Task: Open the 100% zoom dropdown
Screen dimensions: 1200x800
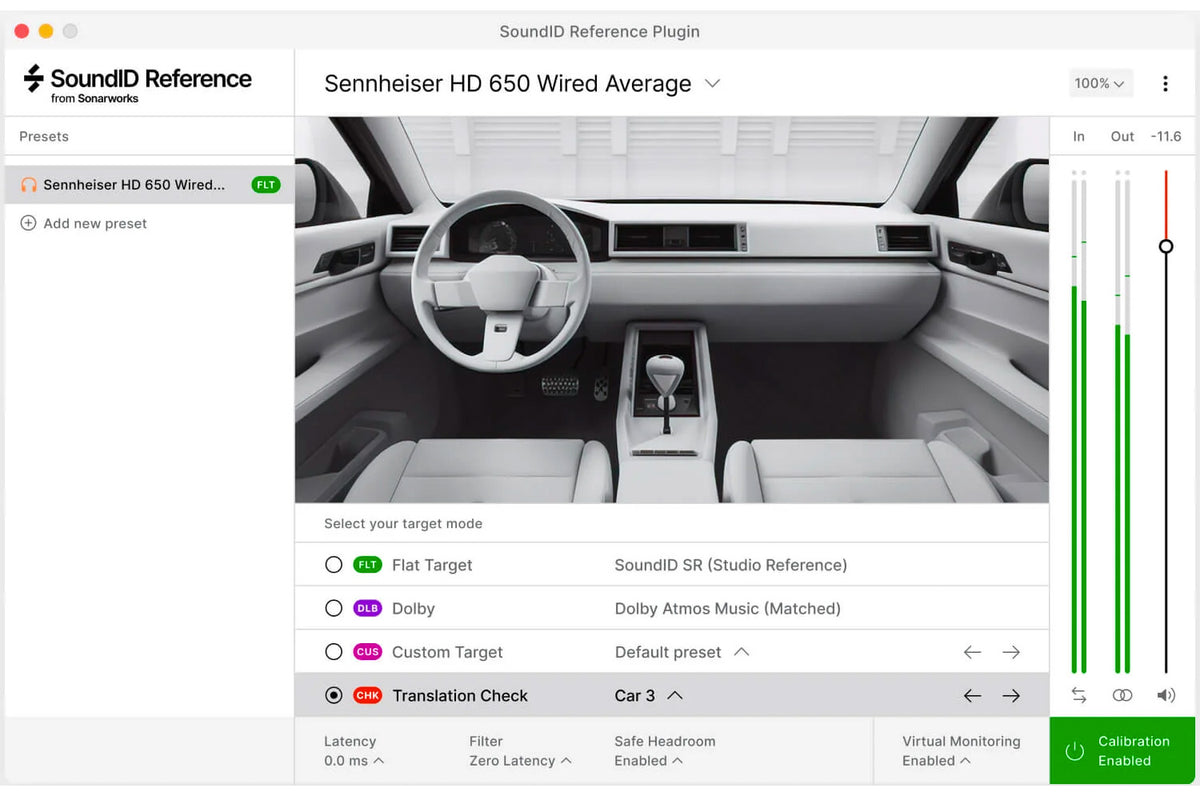Action: [1100, 84]
